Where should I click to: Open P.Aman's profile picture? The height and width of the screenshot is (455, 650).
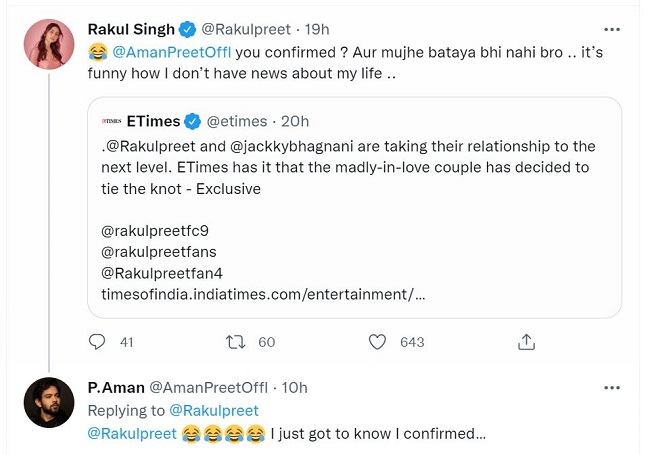coord(46,401)
